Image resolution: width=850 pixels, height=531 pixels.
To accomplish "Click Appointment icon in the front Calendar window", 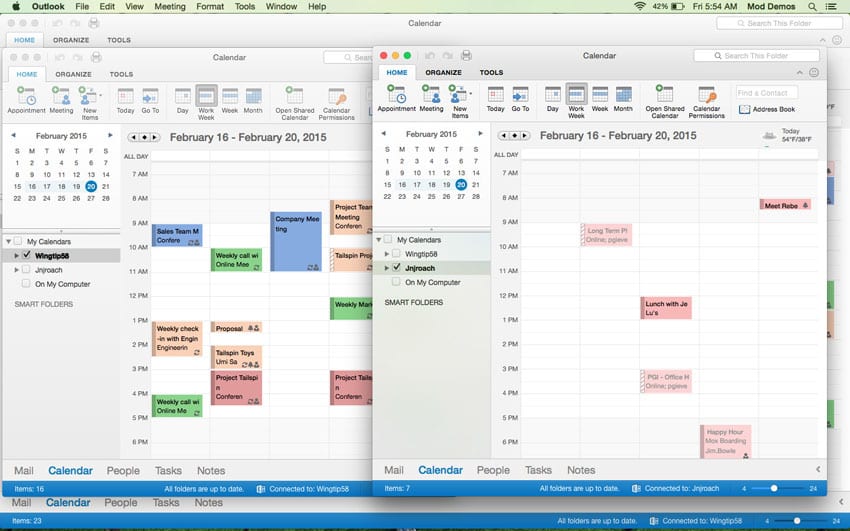I will pos(396,95).
